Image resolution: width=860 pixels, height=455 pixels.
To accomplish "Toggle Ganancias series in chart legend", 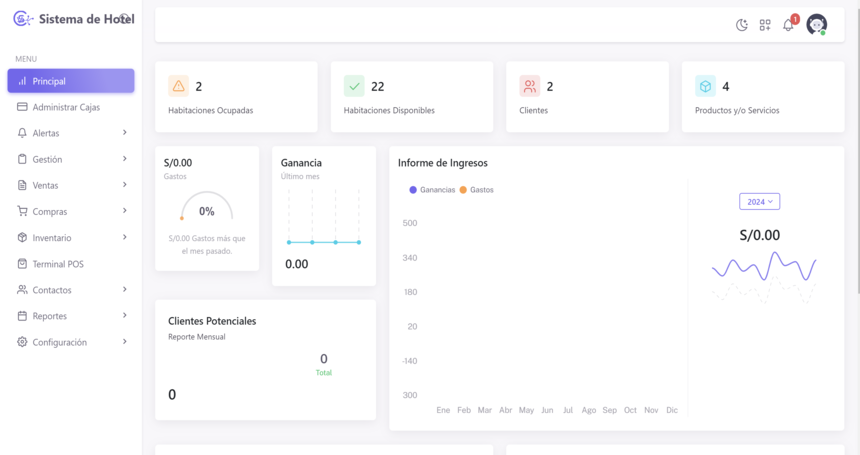I will point(432,190).
